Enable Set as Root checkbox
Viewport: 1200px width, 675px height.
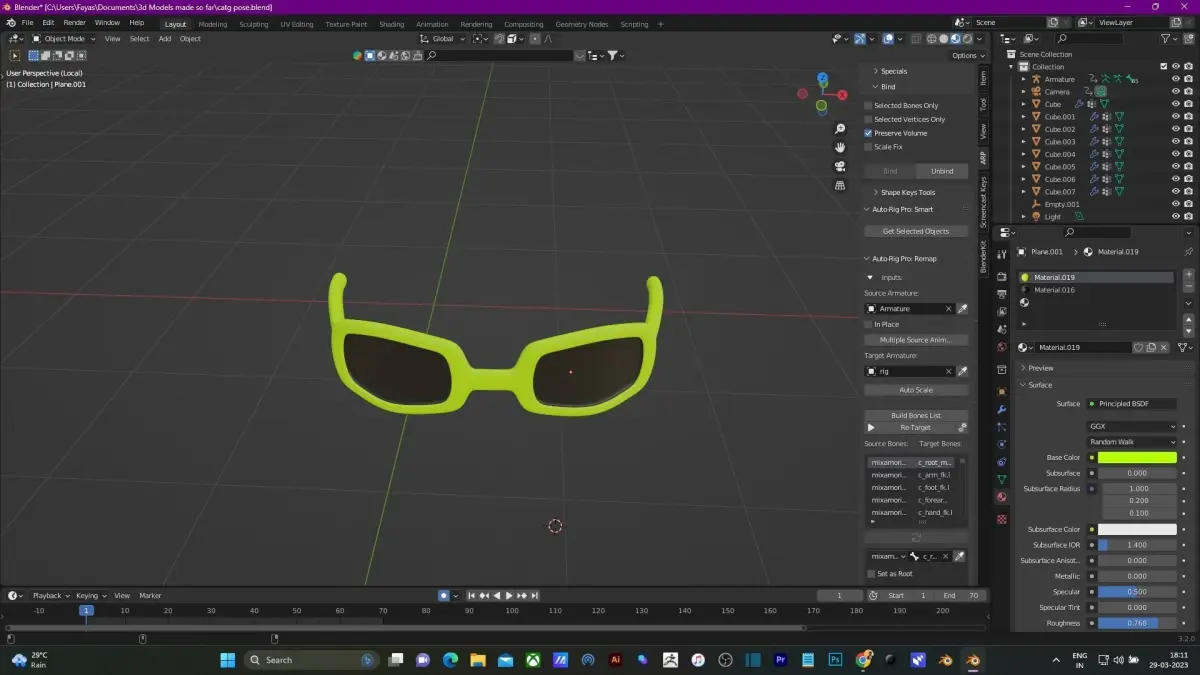tap(869, 574)
